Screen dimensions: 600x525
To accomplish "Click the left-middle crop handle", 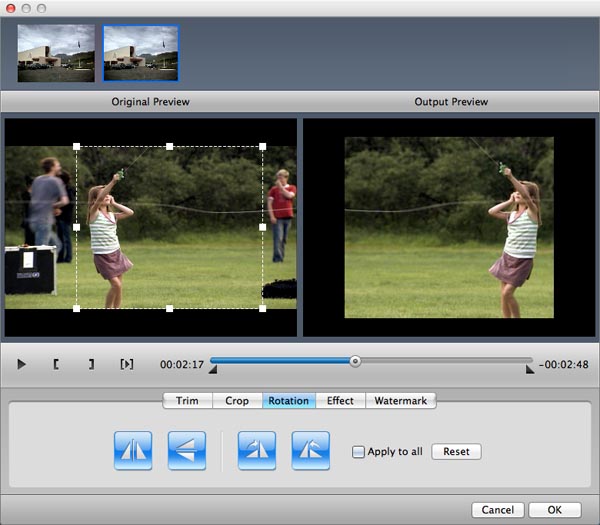I will (x=77, y=227).
